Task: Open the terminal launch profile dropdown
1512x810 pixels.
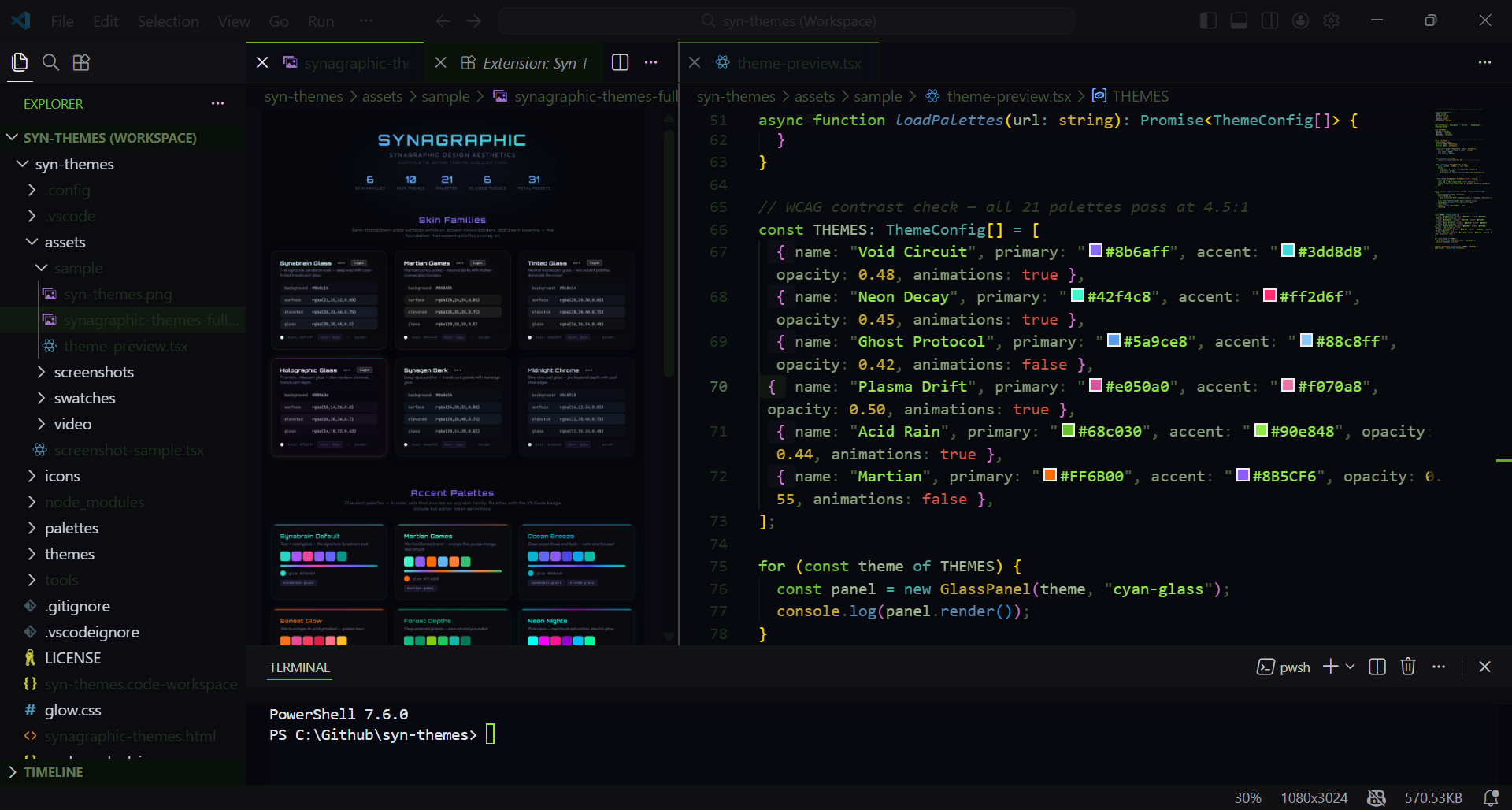Action: tap(1351, 667)
